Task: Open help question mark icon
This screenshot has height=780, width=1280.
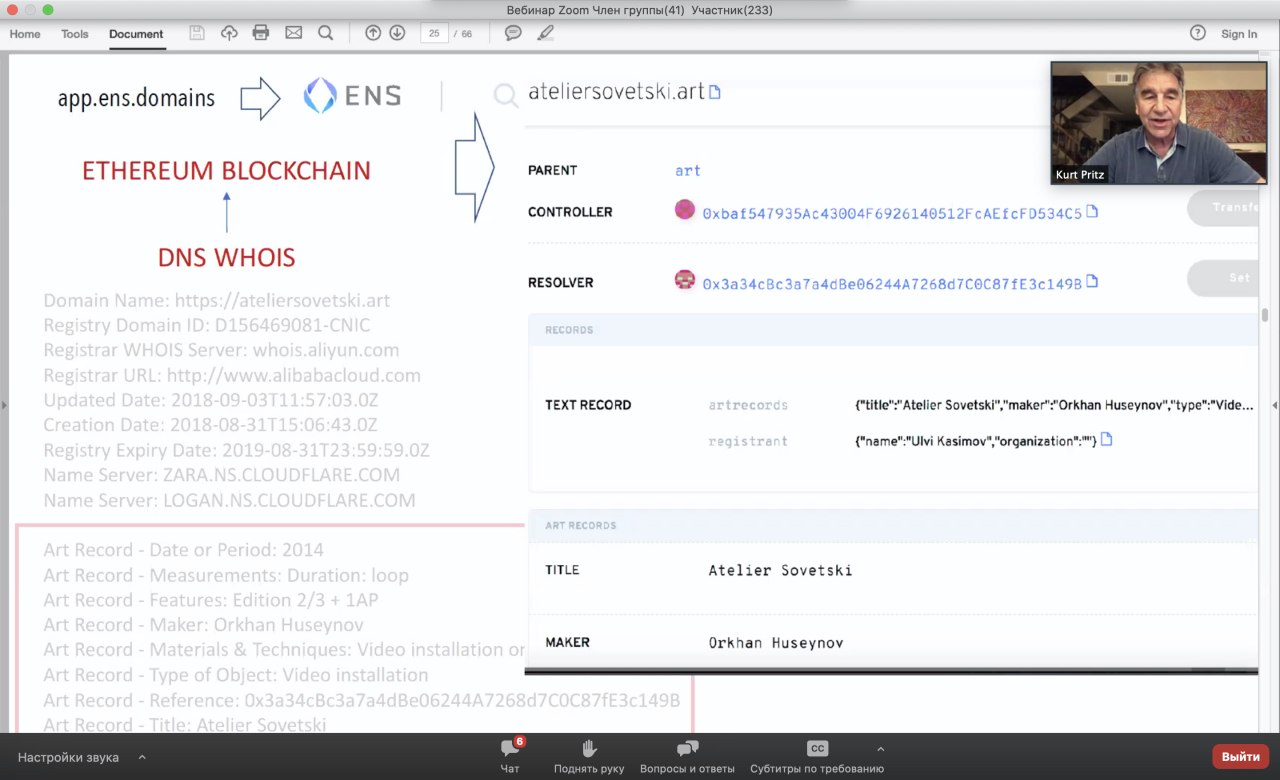Action: click(1198, 33)
